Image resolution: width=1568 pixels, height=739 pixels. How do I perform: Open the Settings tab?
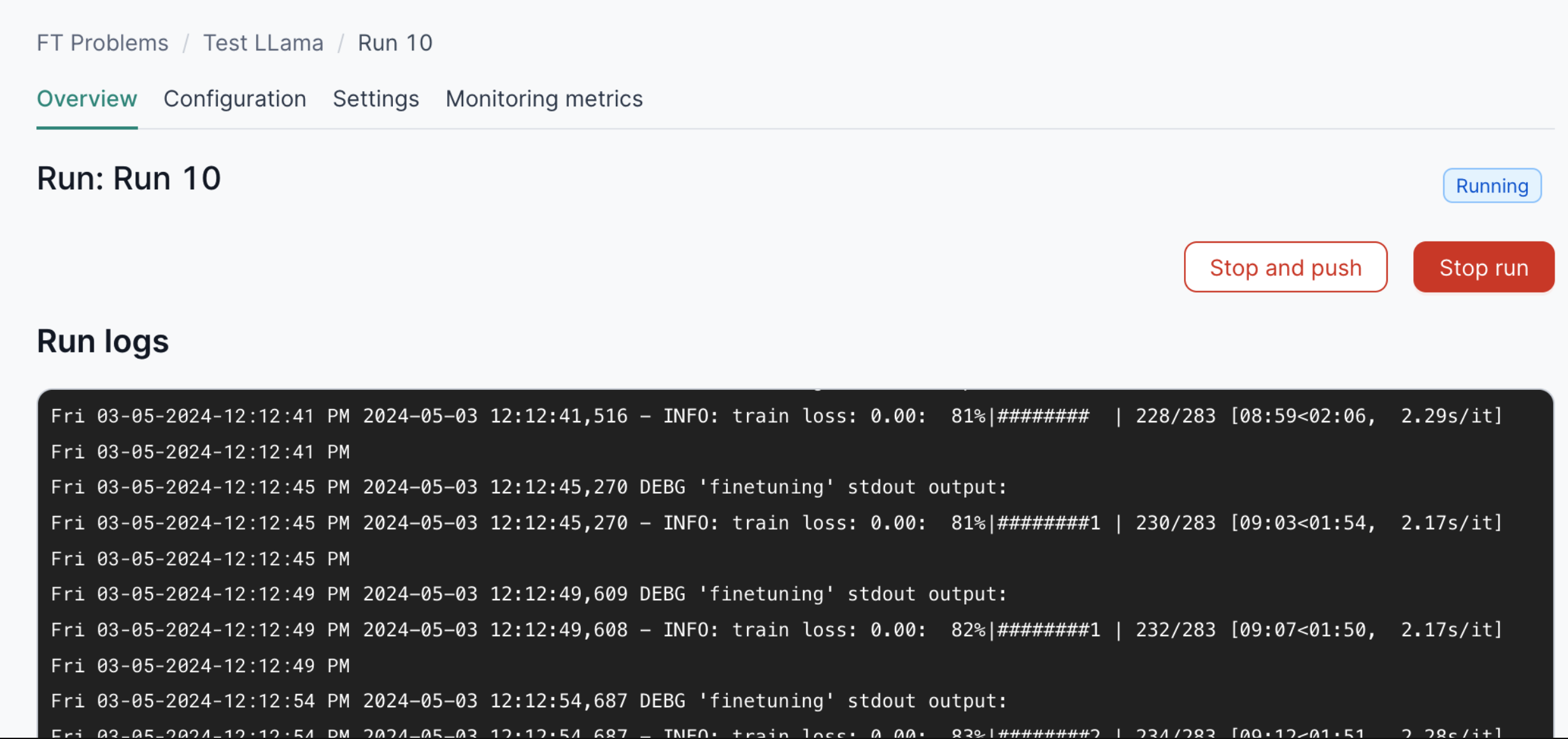(375, 99)
